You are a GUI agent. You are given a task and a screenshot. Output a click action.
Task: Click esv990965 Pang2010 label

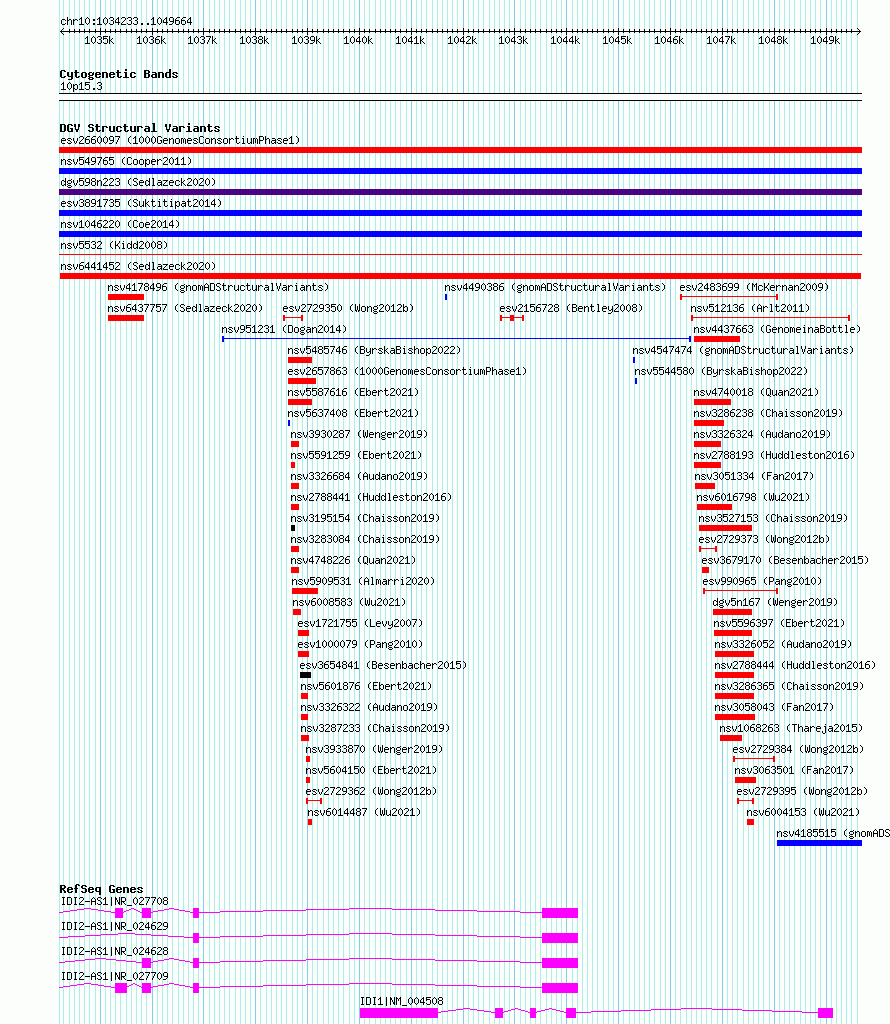point(762,581)
